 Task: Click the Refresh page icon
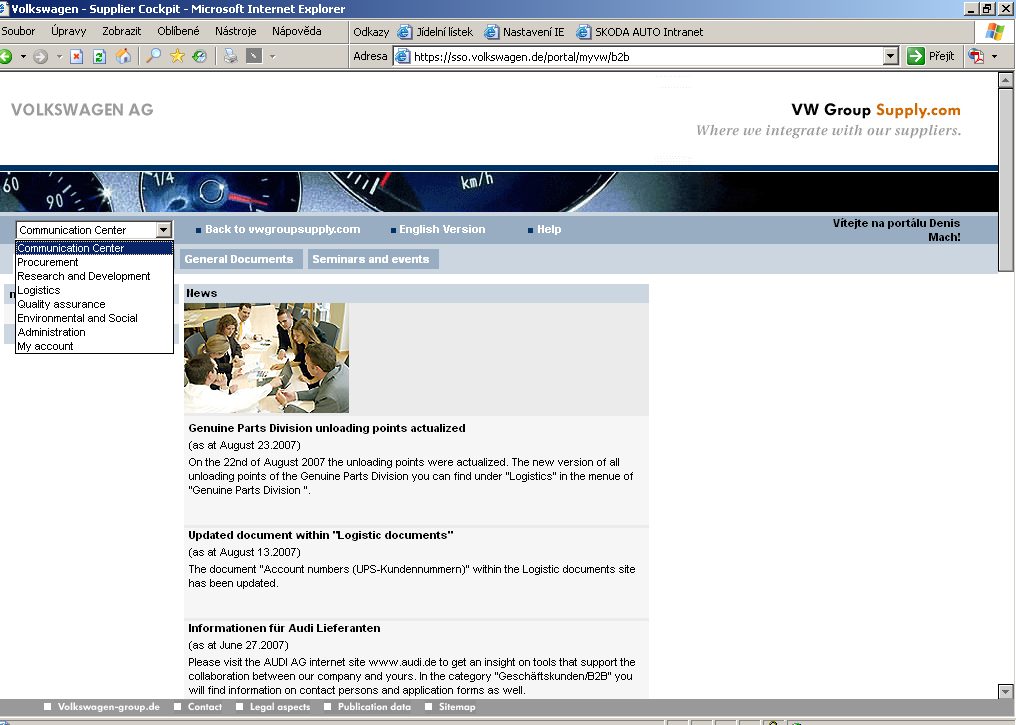[99, 57]
